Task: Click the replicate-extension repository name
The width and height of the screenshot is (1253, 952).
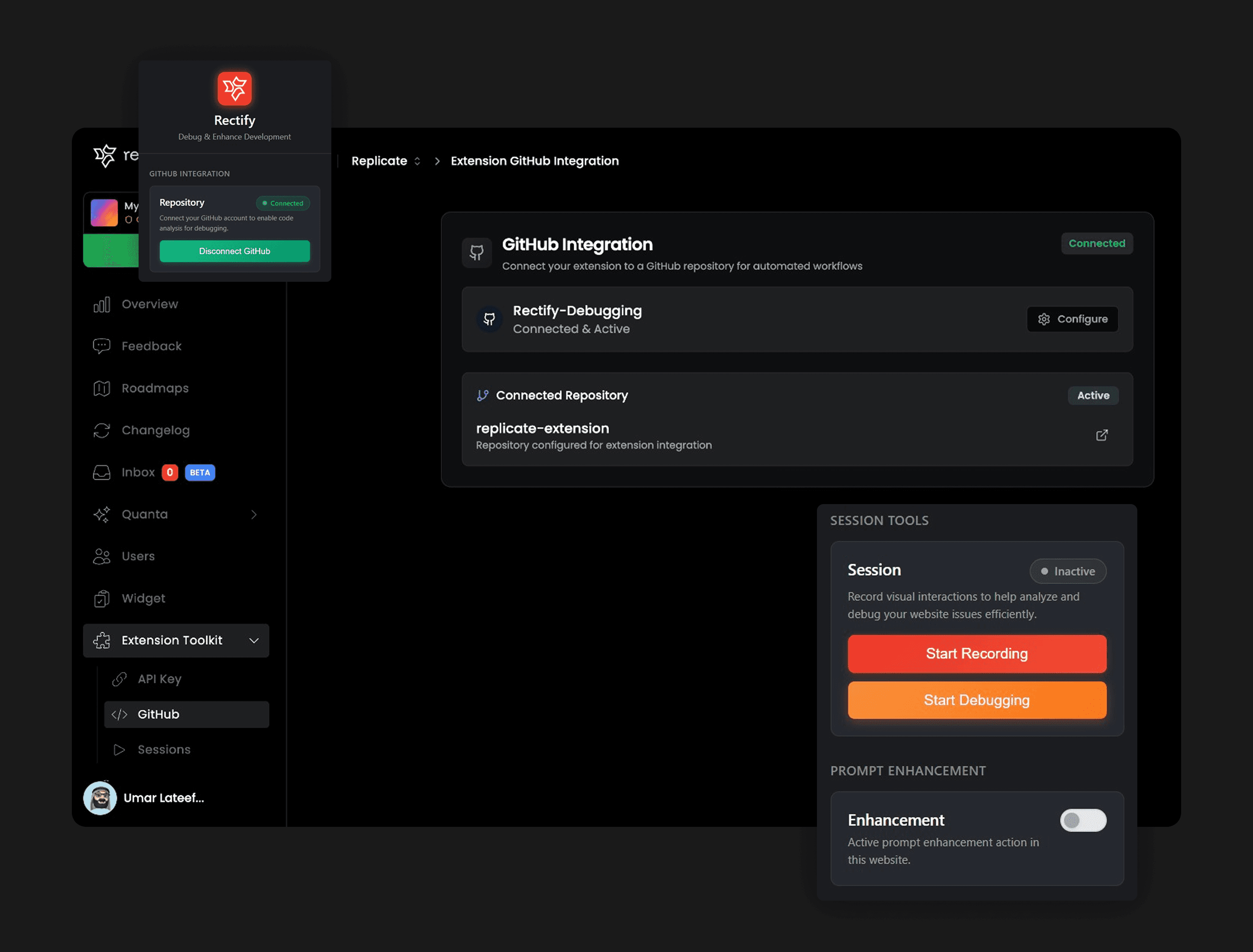Action: tap(542, 428)
